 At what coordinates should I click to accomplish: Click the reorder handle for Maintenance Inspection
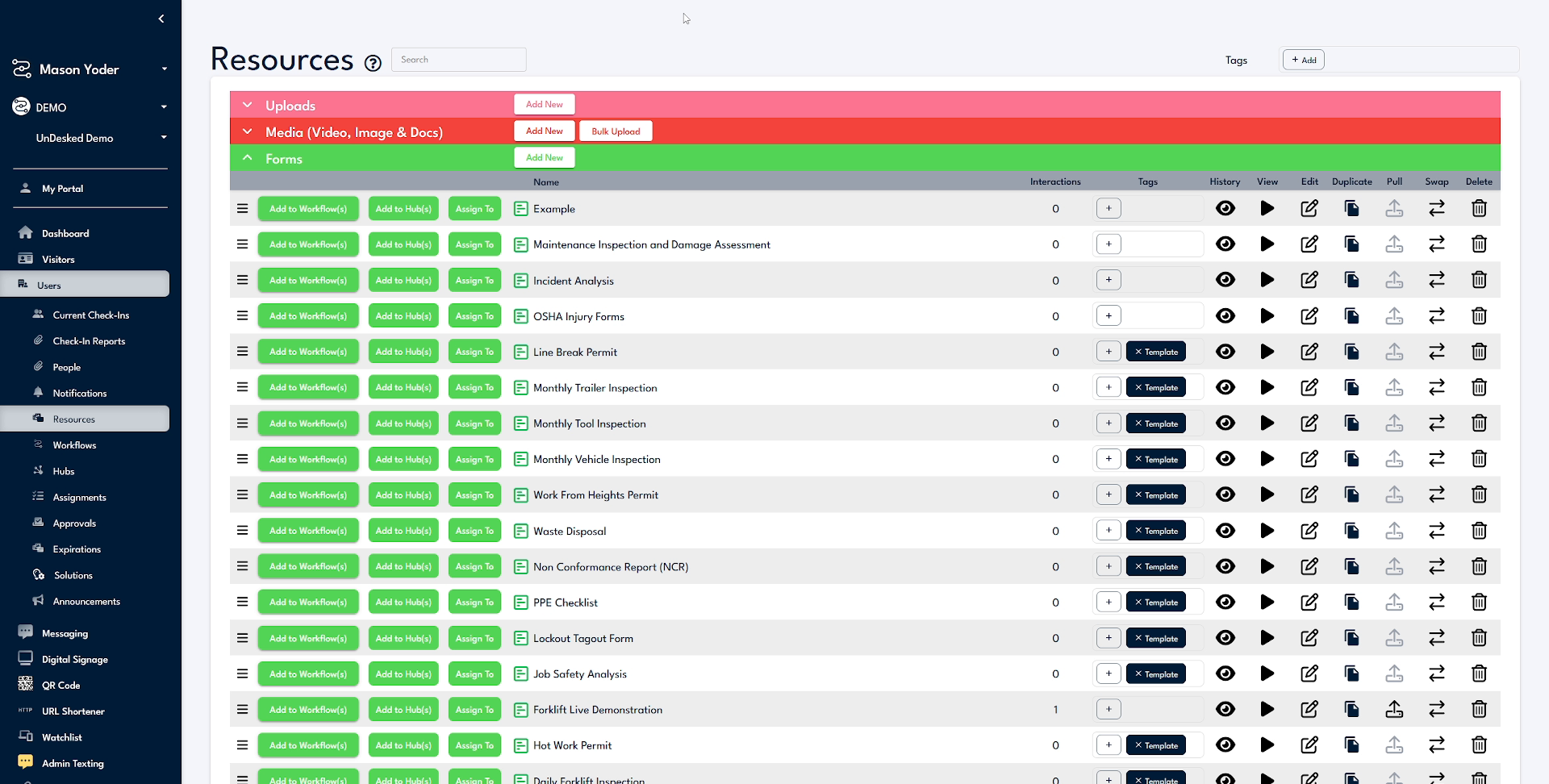(x=241, y=244)
